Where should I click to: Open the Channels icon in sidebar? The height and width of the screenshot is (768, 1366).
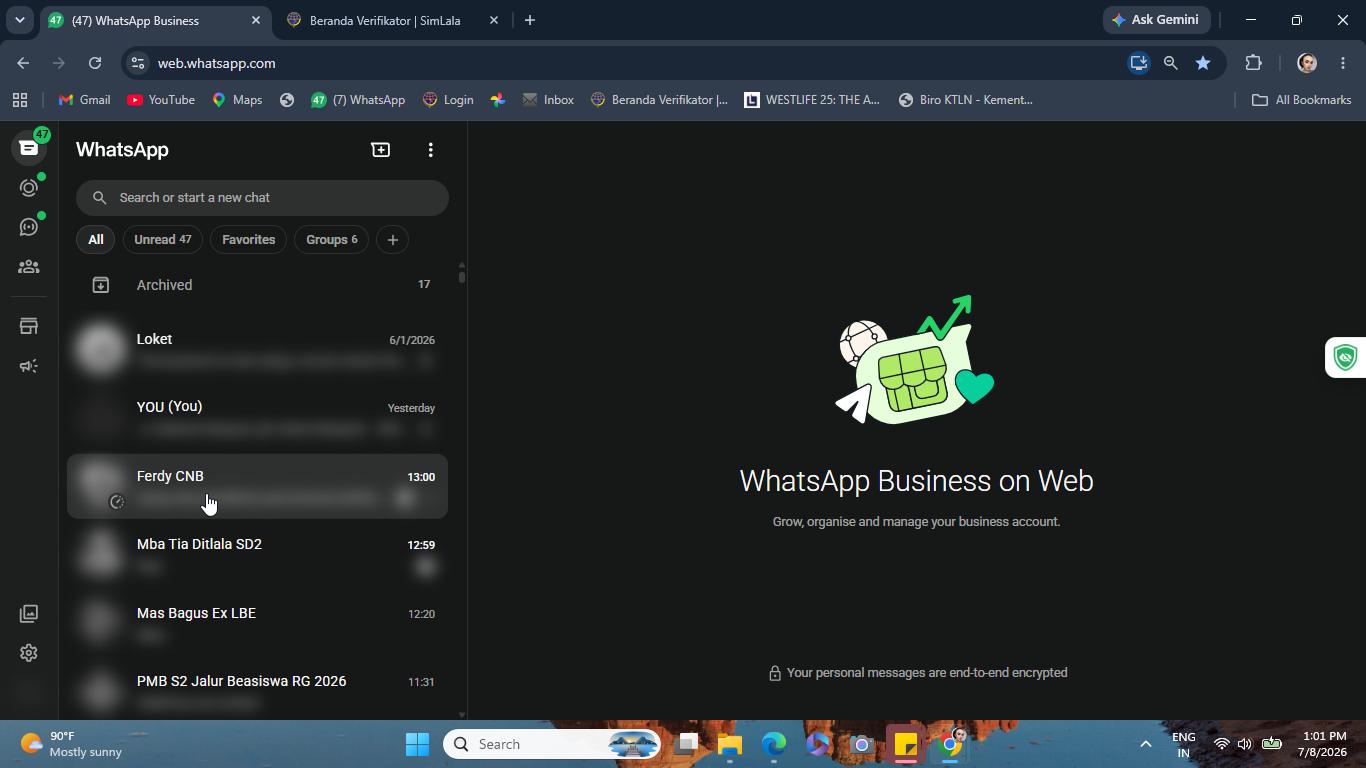29,227
